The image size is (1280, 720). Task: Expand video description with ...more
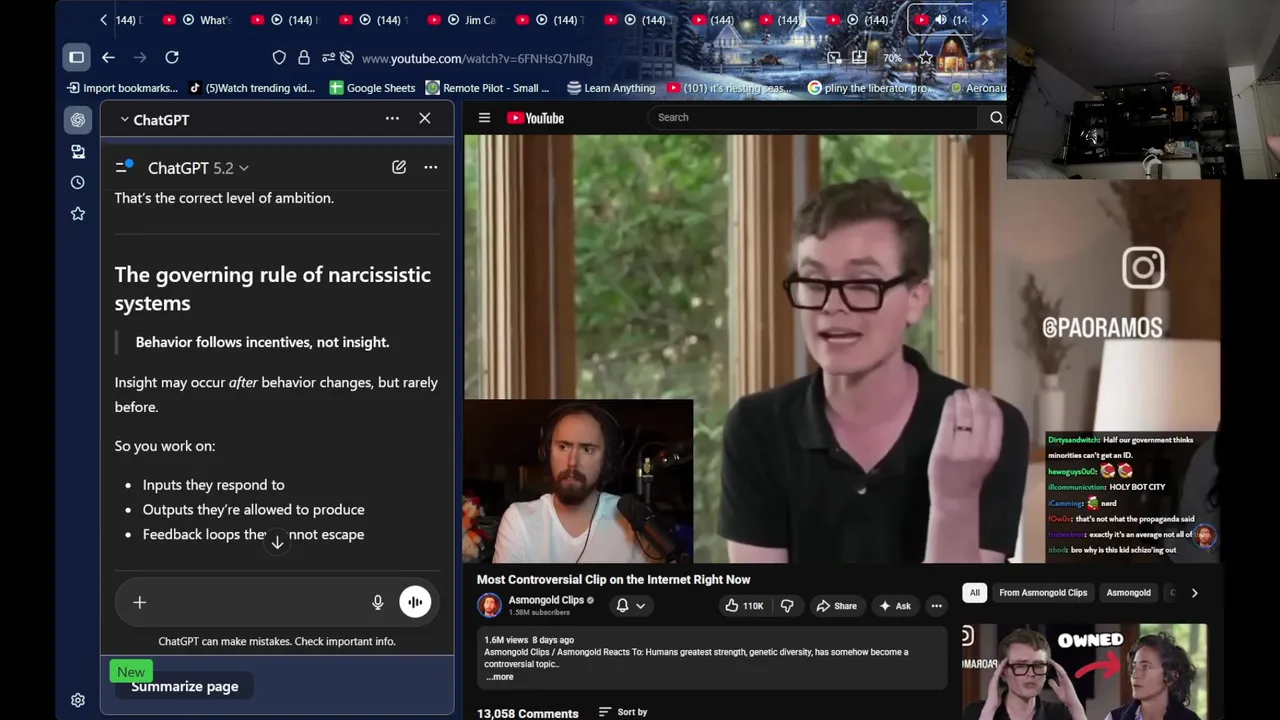tap(500, 677)
